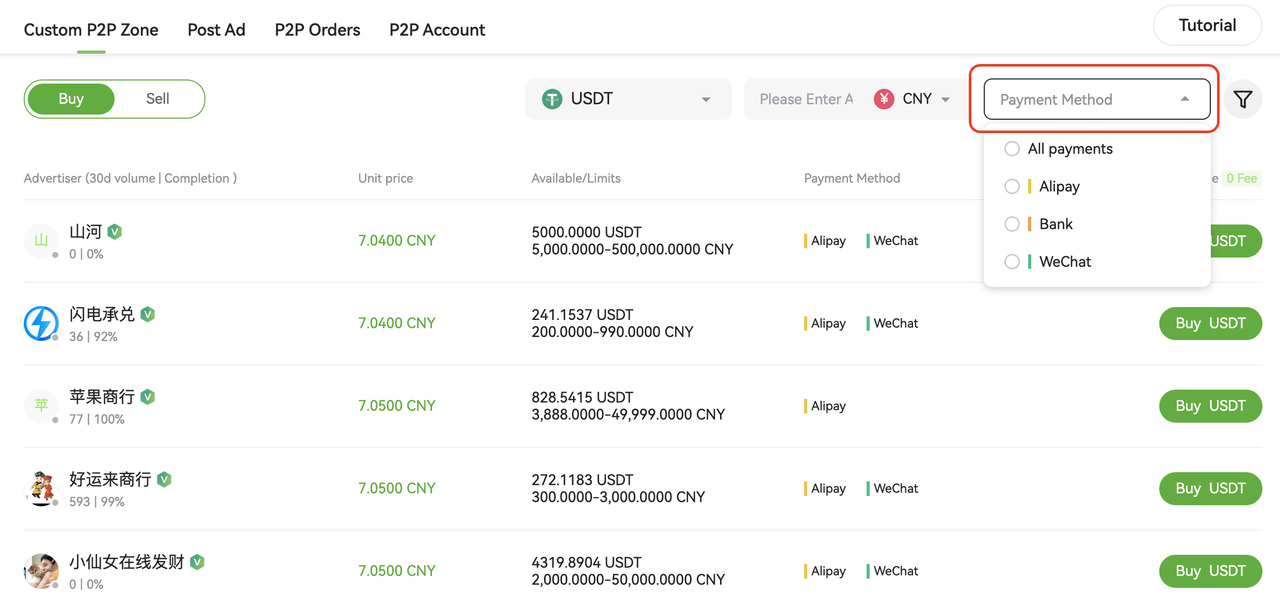Go to the Post Ad tab
The height and width of the screenshot is (610, 1280).
tap(216, 30)
